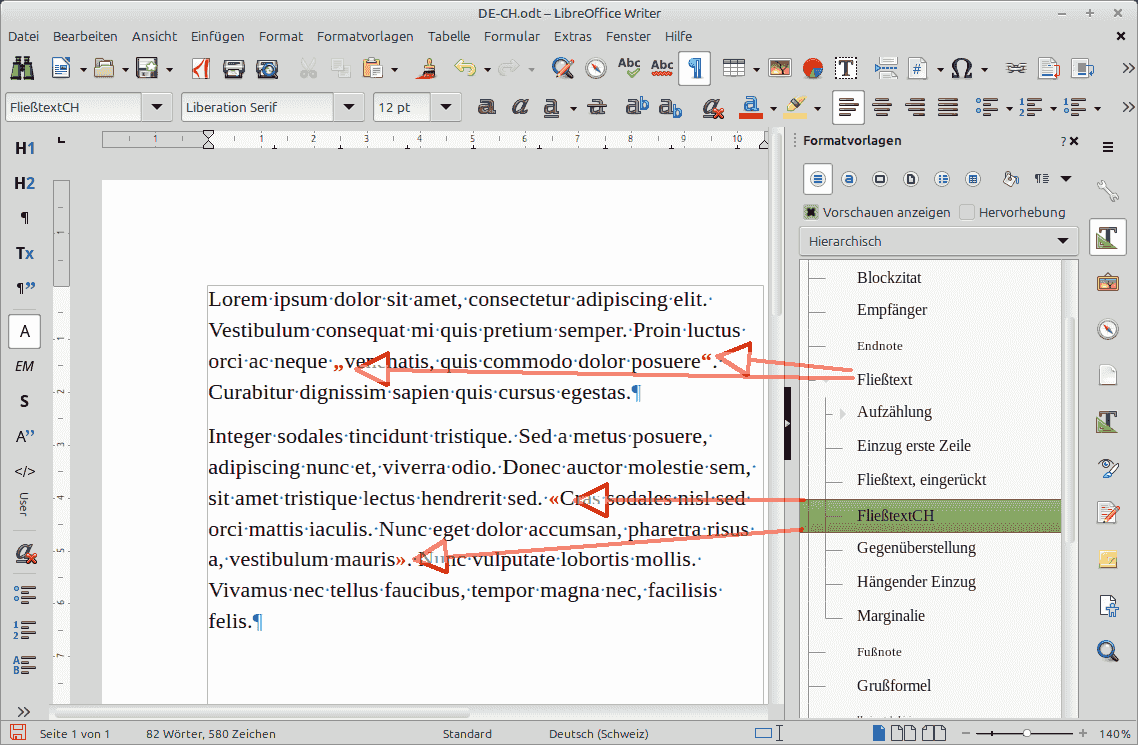The width and height of the screenshot is (1138, 745).
Task: Switch to Frame Styles in Formatvorlagen
Action: tap(880, 178)
